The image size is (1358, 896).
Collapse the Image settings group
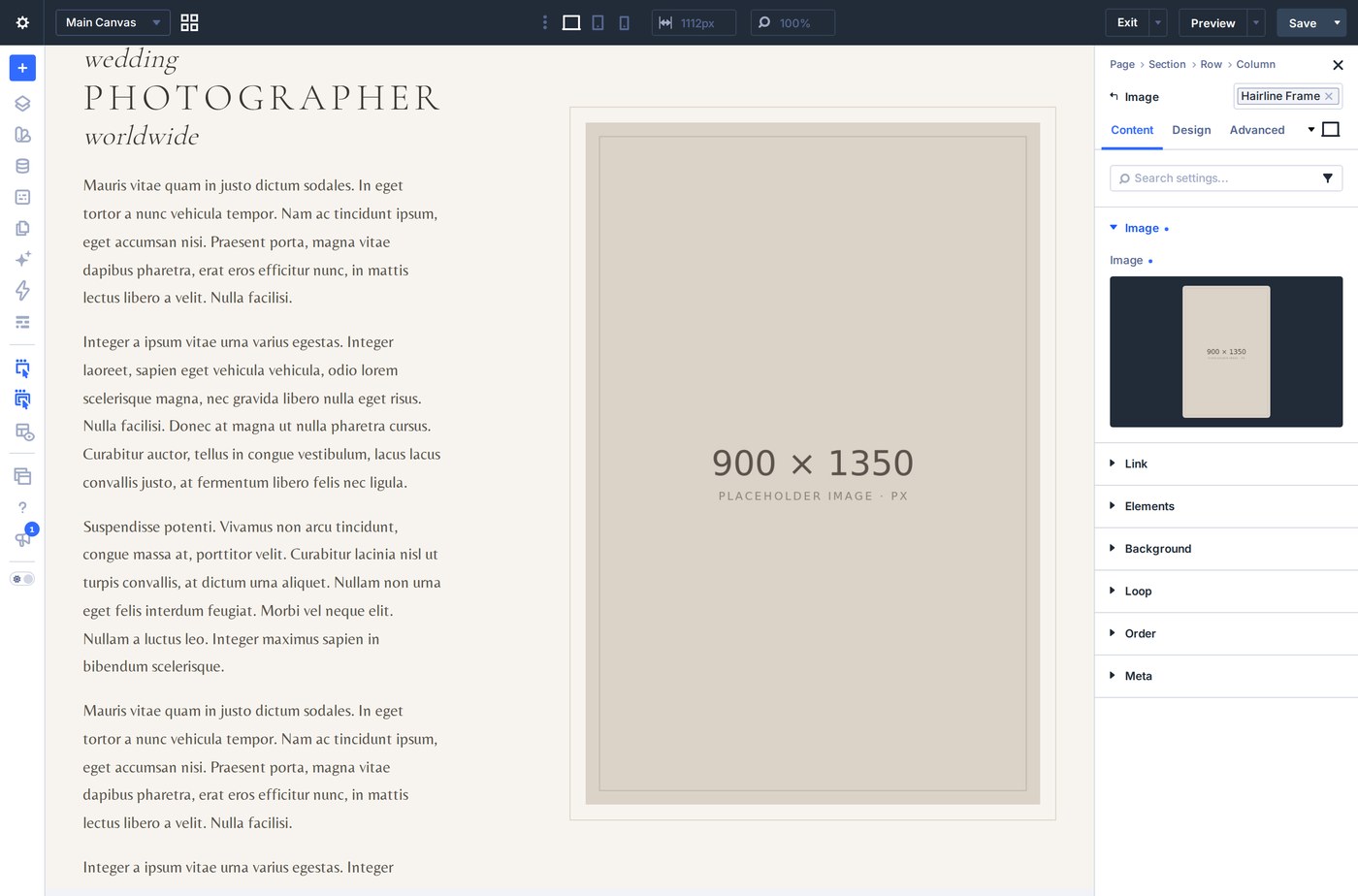(x=1140, y=228)
